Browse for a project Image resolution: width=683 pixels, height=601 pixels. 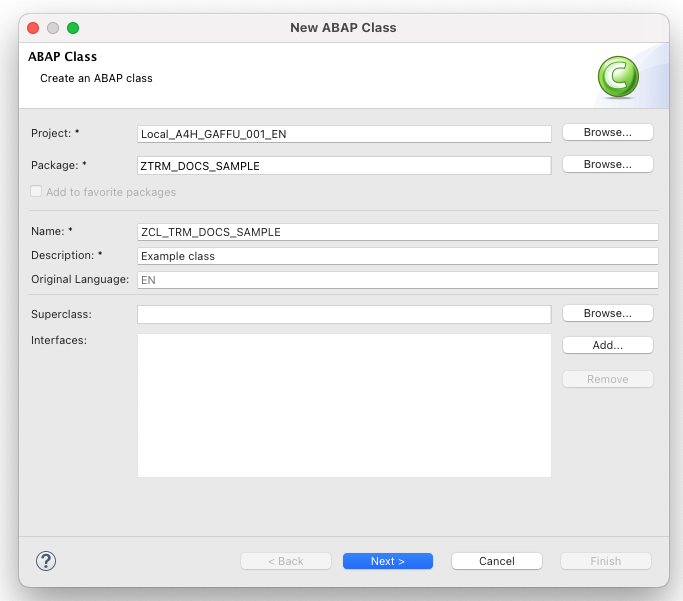tap(608, 132)
